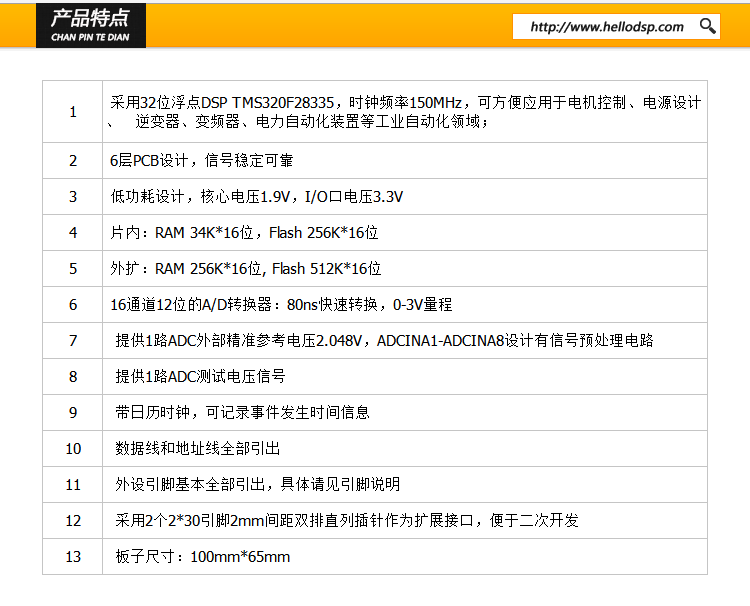
Task: Click the 板子尺寸 100mm*65mm row
Action: tap(202, 557)
